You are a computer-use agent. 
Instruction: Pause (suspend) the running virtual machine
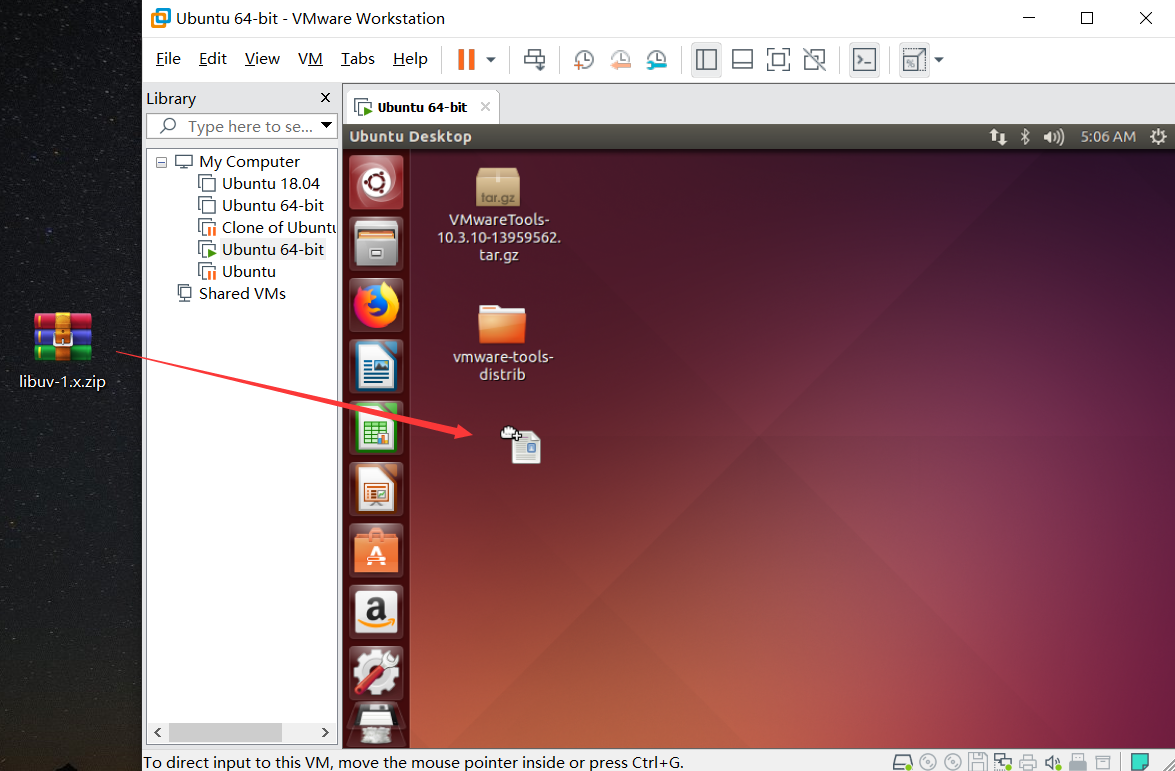pos(466,59)
